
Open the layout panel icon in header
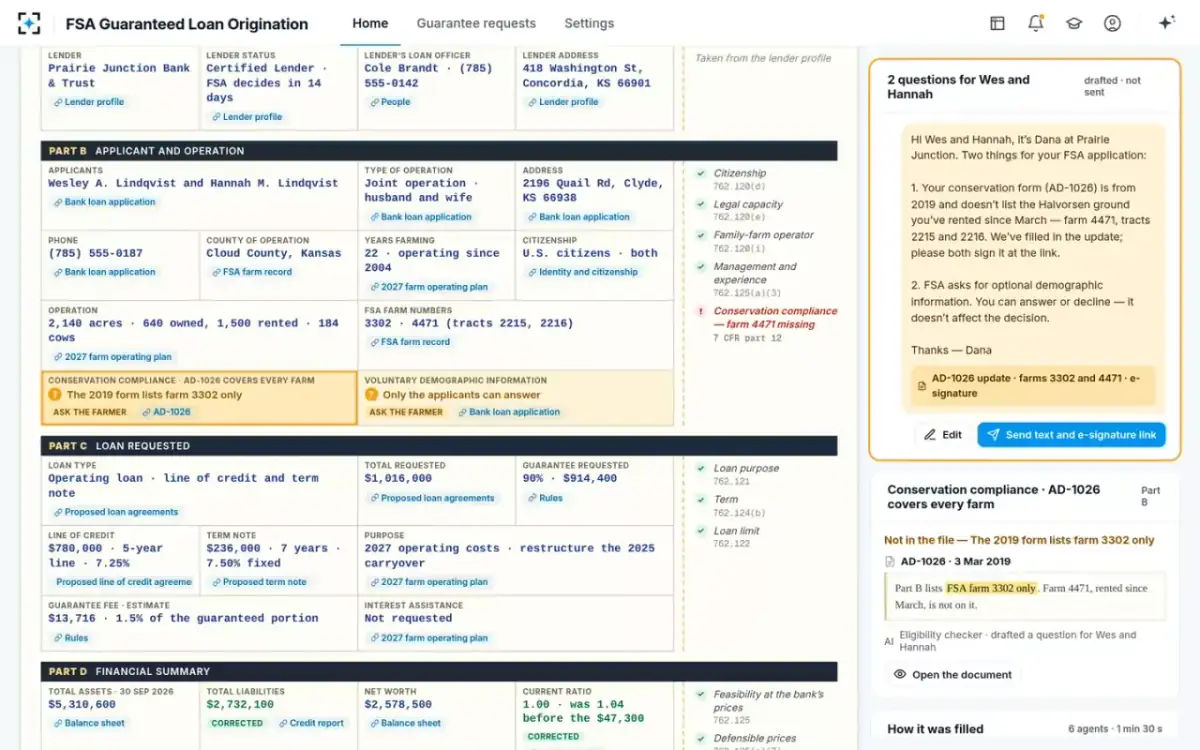pyautogui.click(x=997, y=23)
